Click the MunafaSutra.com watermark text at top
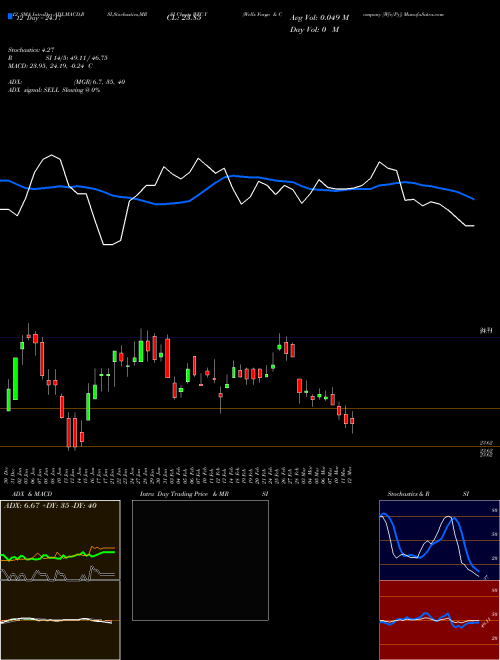 coord(426,14)
